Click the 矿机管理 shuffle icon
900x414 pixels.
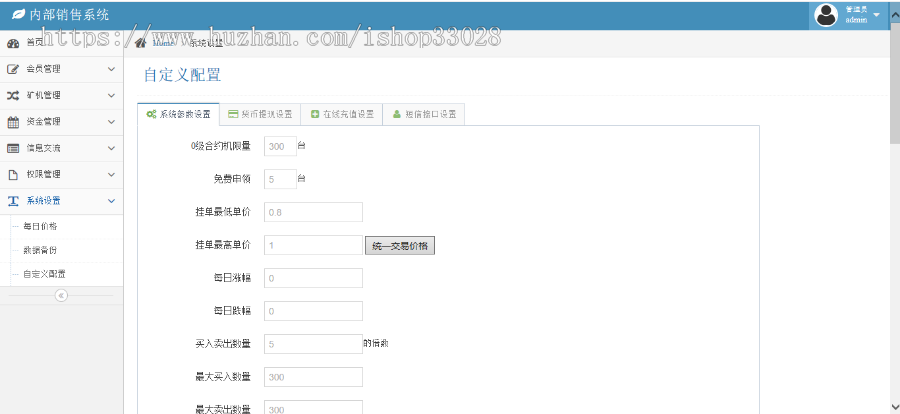click(x=13, y=95)
